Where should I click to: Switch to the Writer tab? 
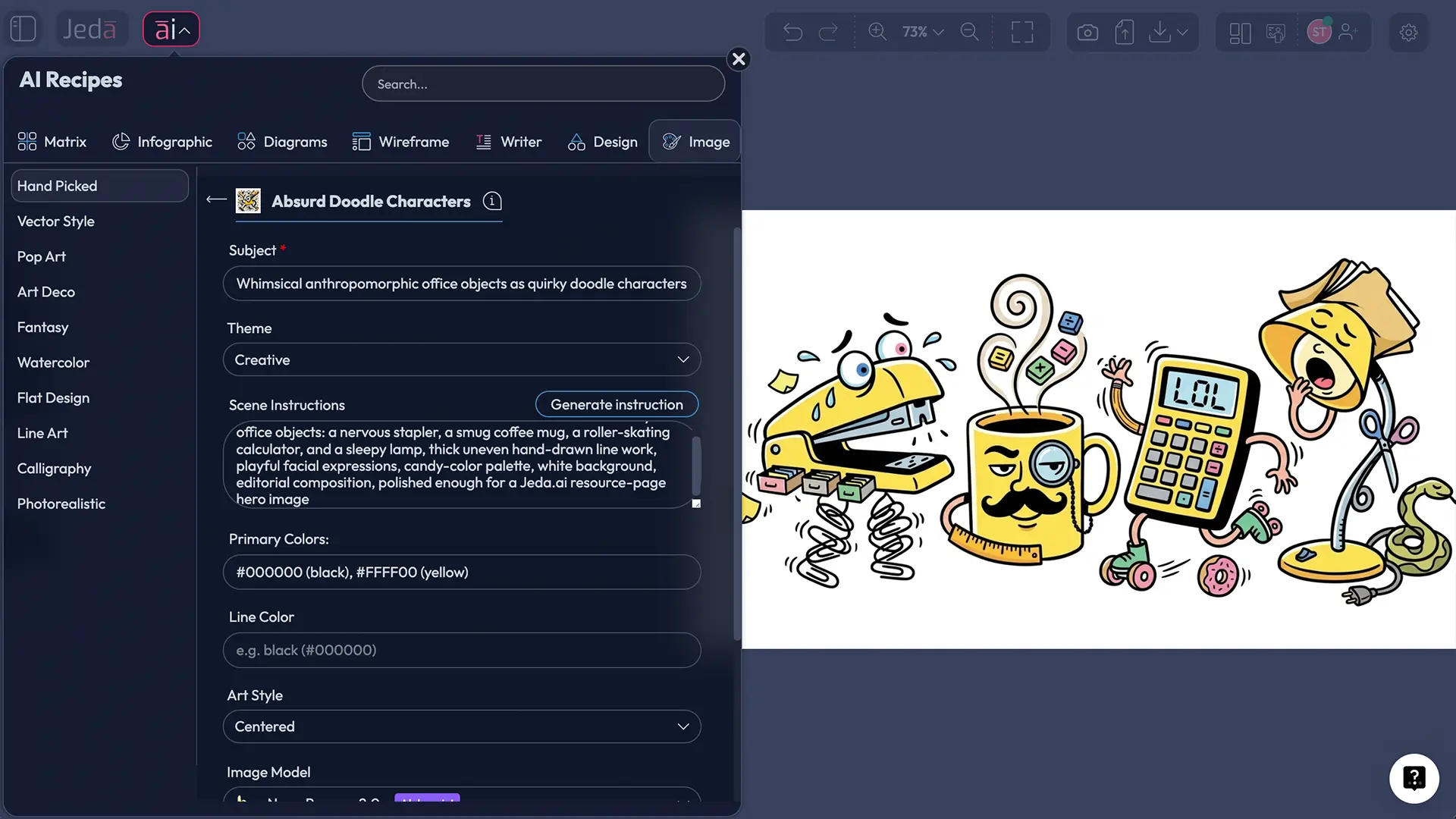pos(509,142)
